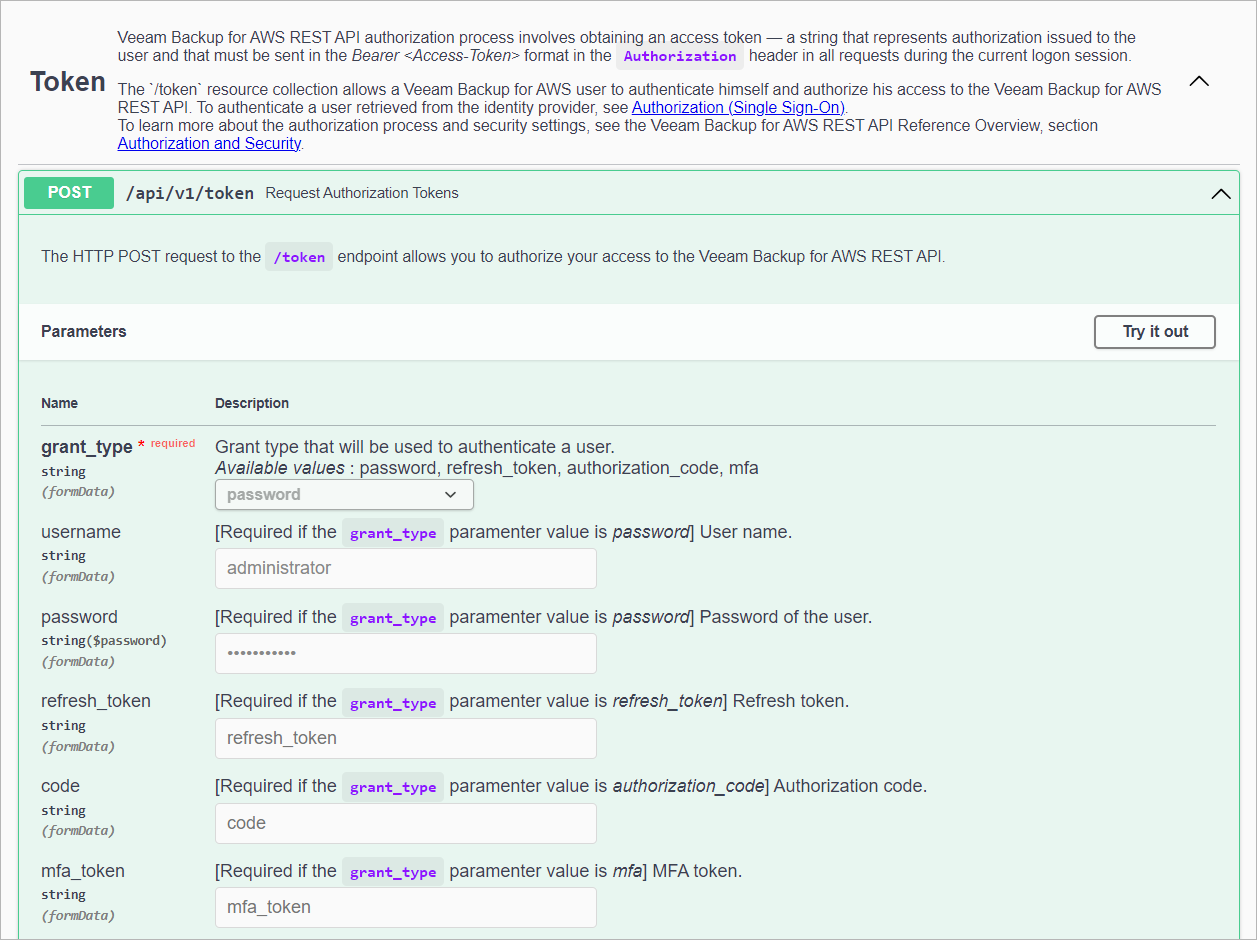
Task: Click the code parameter name
Action: click(x=60, y=786)
